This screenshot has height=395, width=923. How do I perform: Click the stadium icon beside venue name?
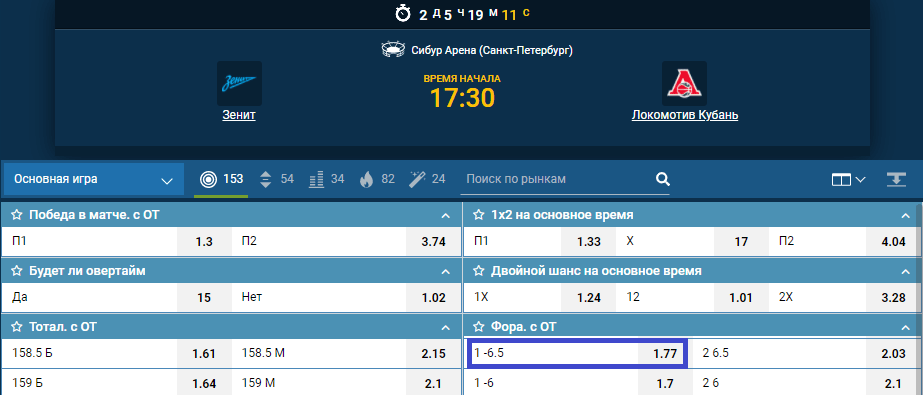[393, 50]
